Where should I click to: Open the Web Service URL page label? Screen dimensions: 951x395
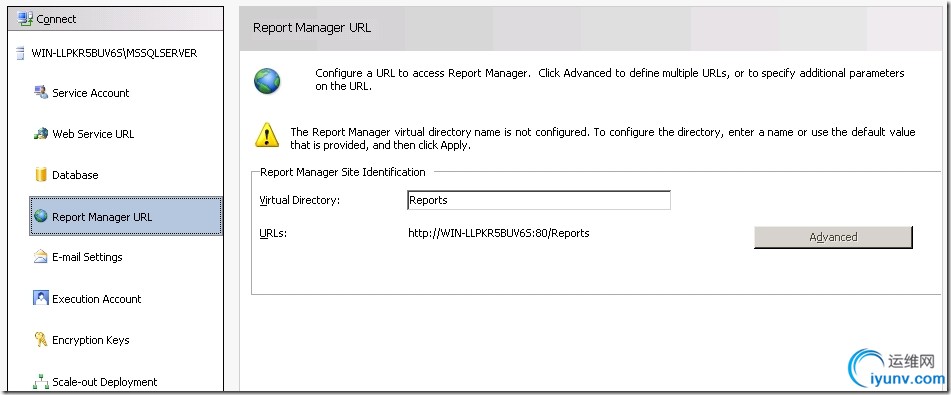(93, 134)
